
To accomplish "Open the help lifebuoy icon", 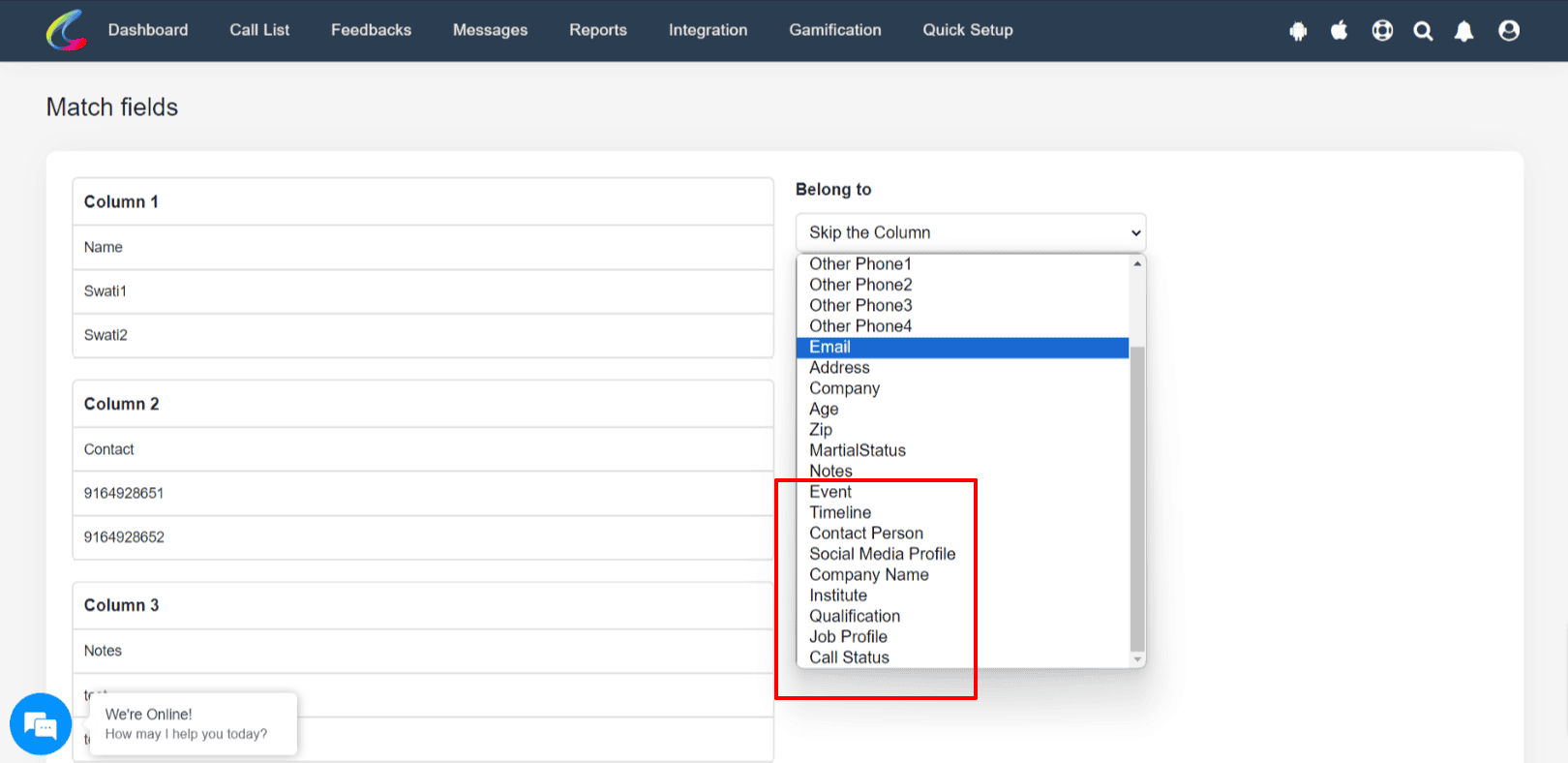I will point(1382,31).
